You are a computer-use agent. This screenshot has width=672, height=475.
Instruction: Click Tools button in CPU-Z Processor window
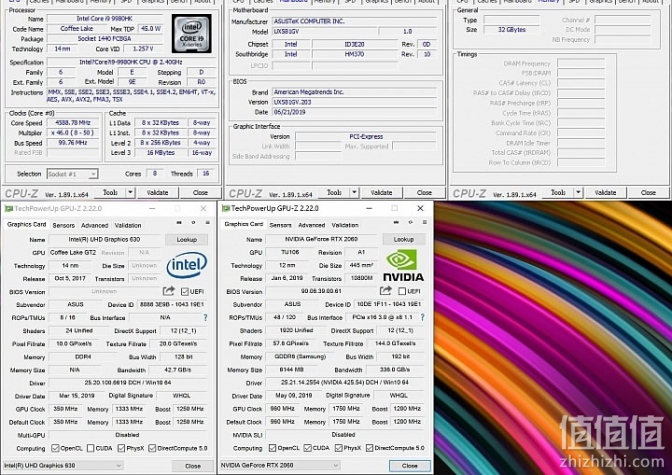tap(110, 192)
